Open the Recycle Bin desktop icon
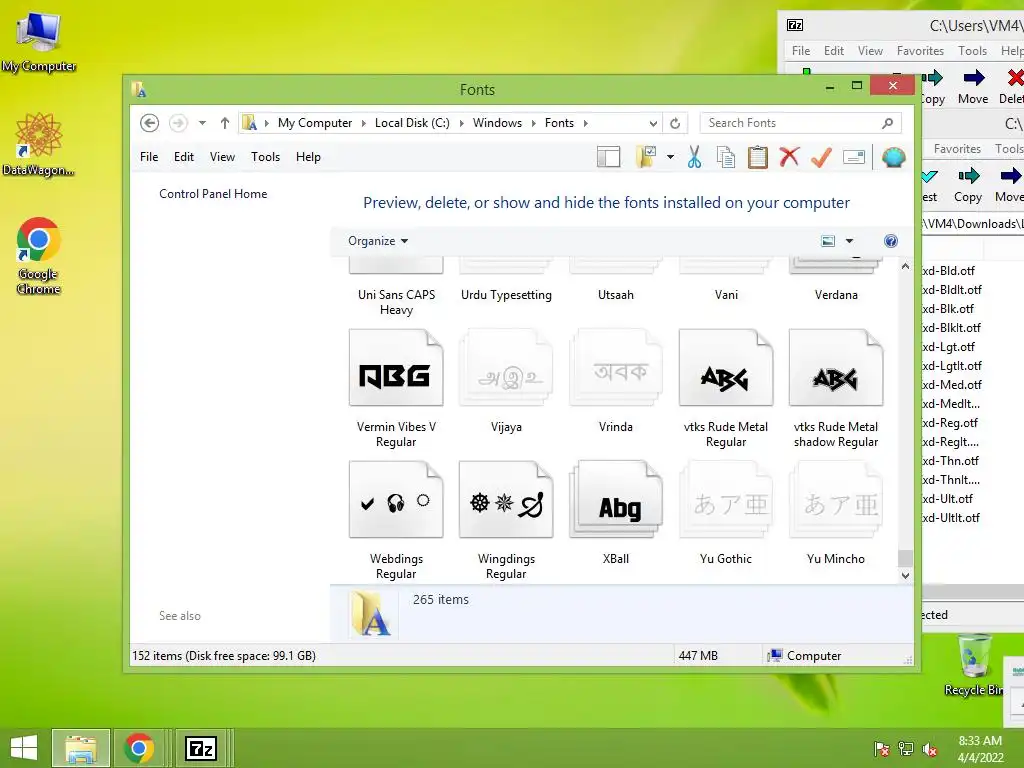 pos(974,665)
